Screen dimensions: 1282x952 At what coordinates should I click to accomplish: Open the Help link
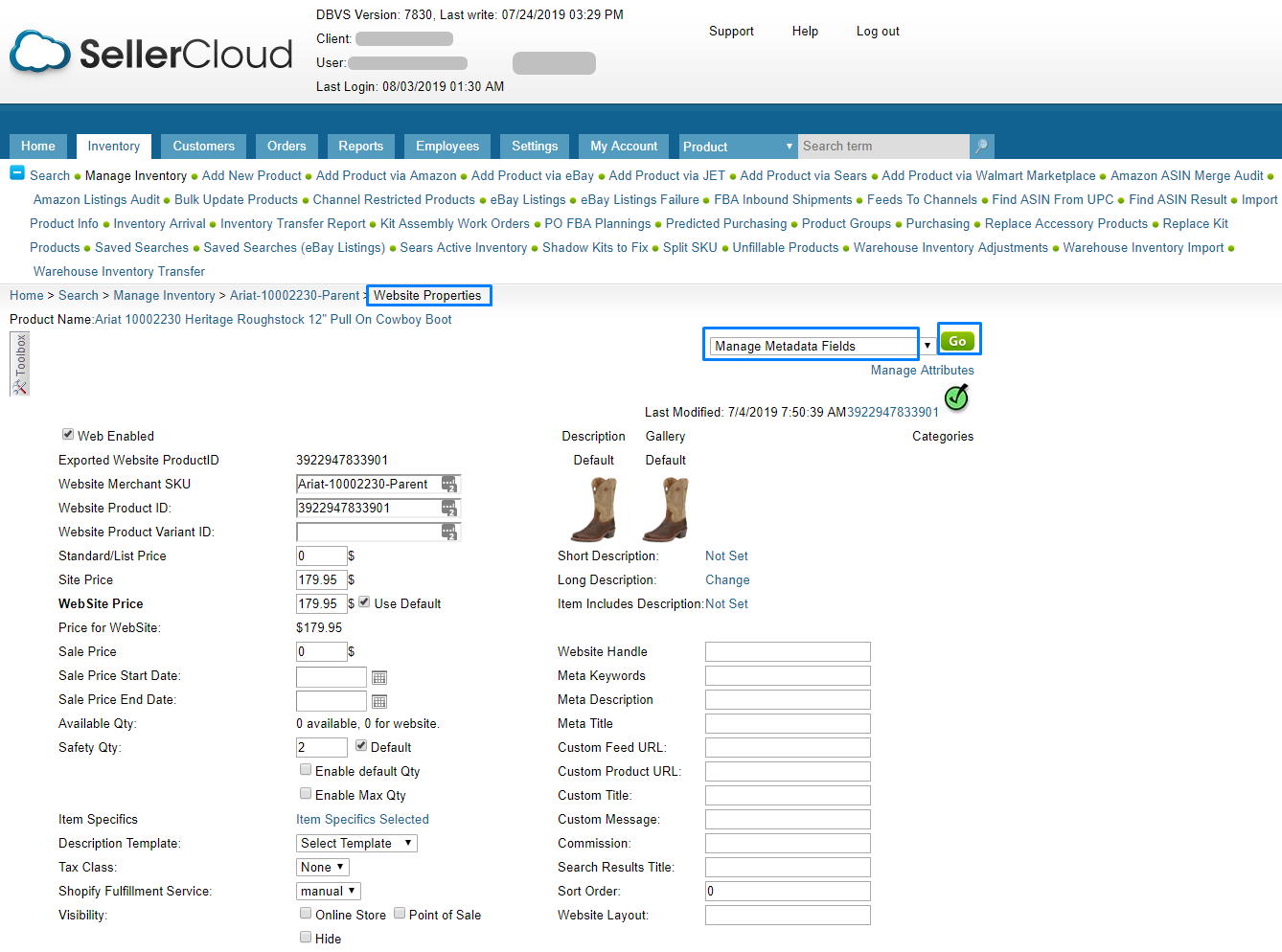point(805,32)
